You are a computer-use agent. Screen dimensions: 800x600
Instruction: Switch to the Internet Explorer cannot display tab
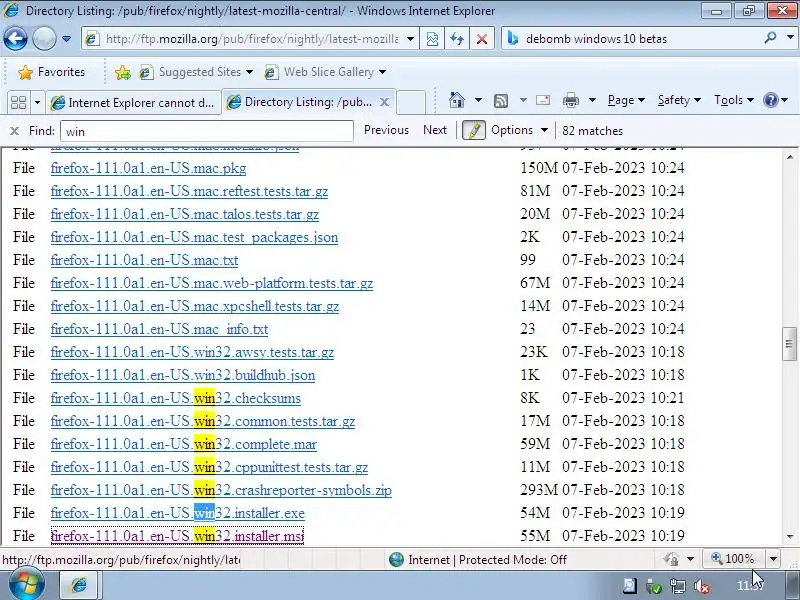click(x=134, y=103)
